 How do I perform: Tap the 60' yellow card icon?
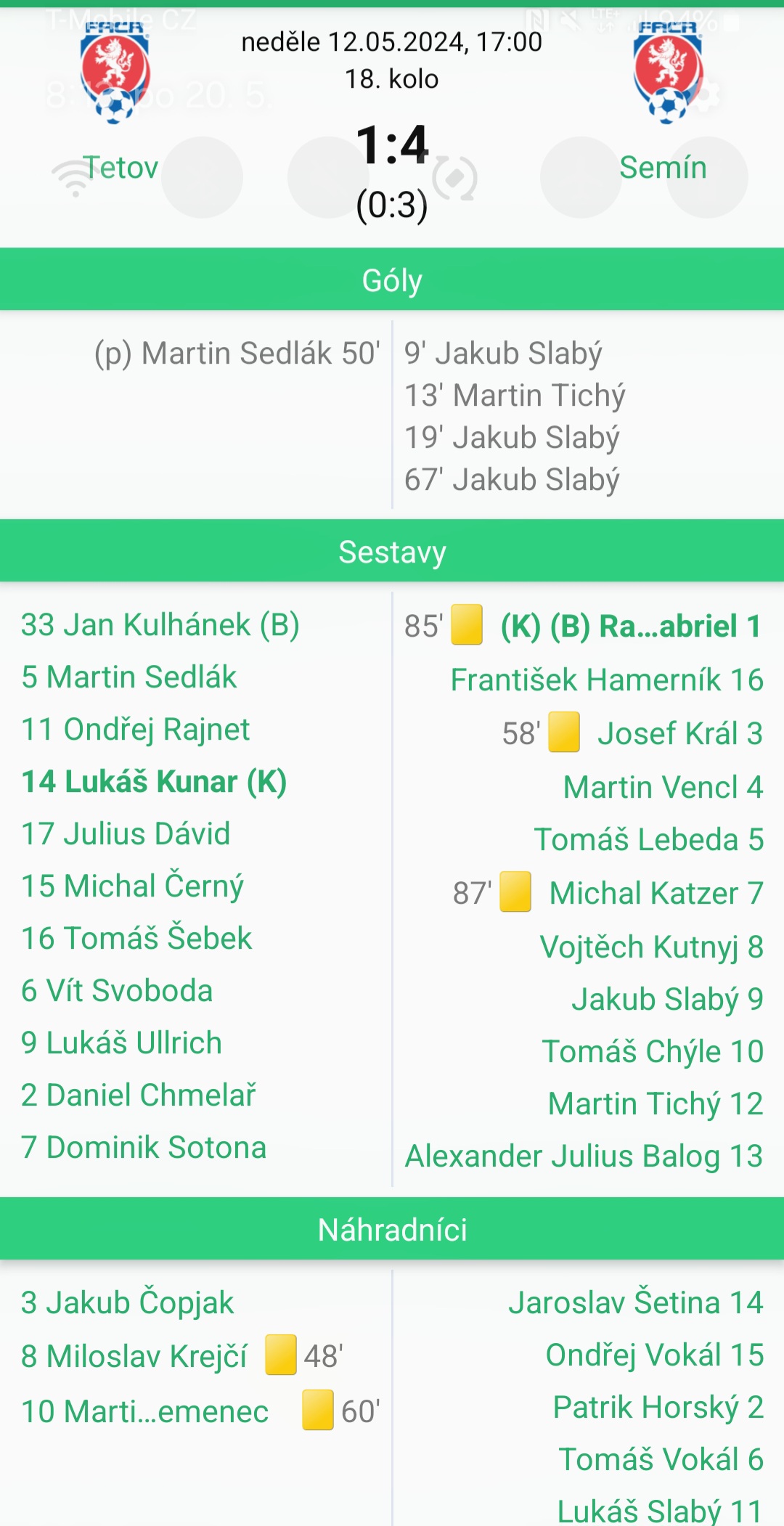(318, 1410)
